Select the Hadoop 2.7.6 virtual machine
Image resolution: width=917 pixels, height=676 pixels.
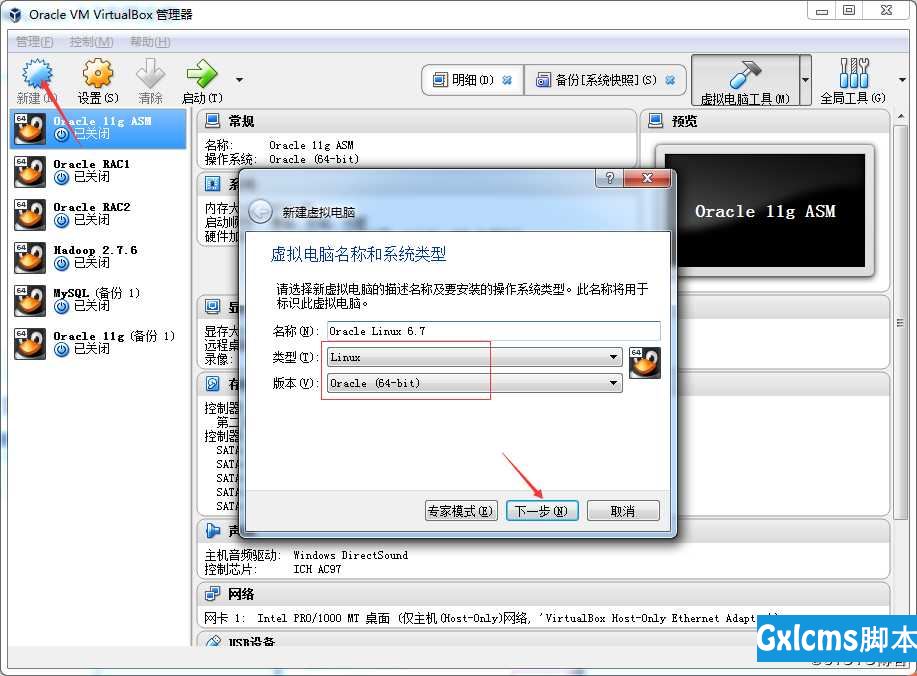point(98,257)
